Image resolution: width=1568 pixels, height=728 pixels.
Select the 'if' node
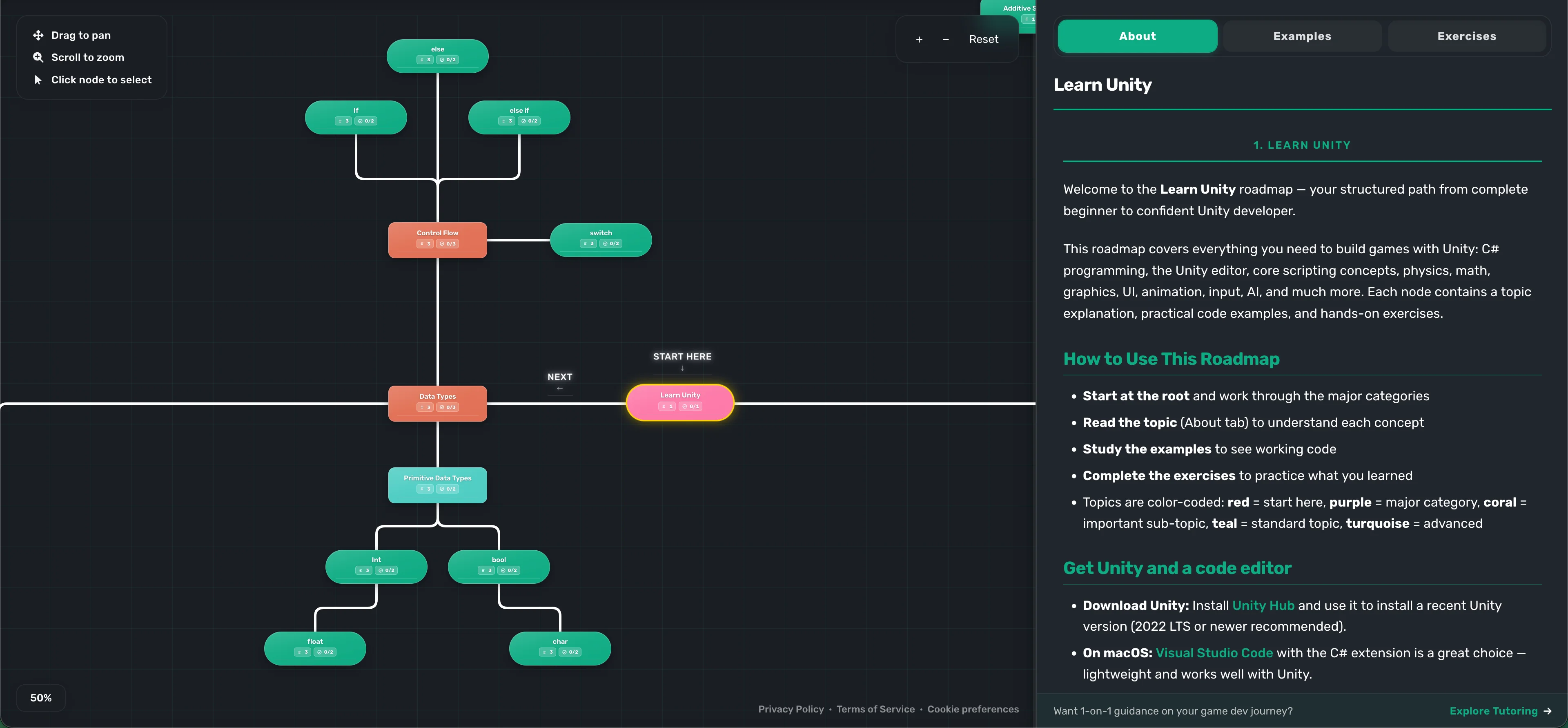pos(356,117)
